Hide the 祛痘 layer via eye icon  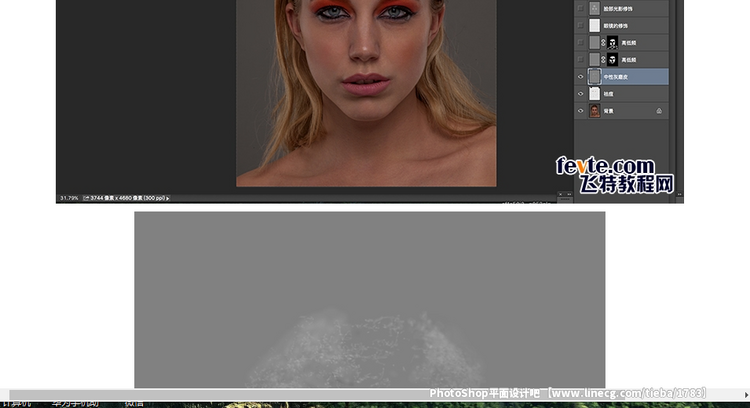581,94
